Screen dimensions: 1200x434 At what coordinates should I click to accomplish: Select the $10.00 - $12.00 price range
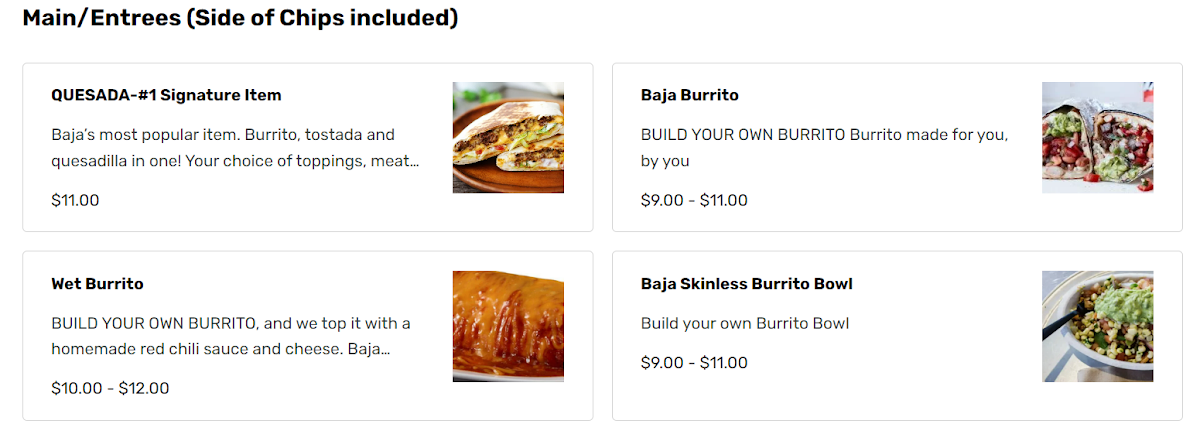click(110, 388)
